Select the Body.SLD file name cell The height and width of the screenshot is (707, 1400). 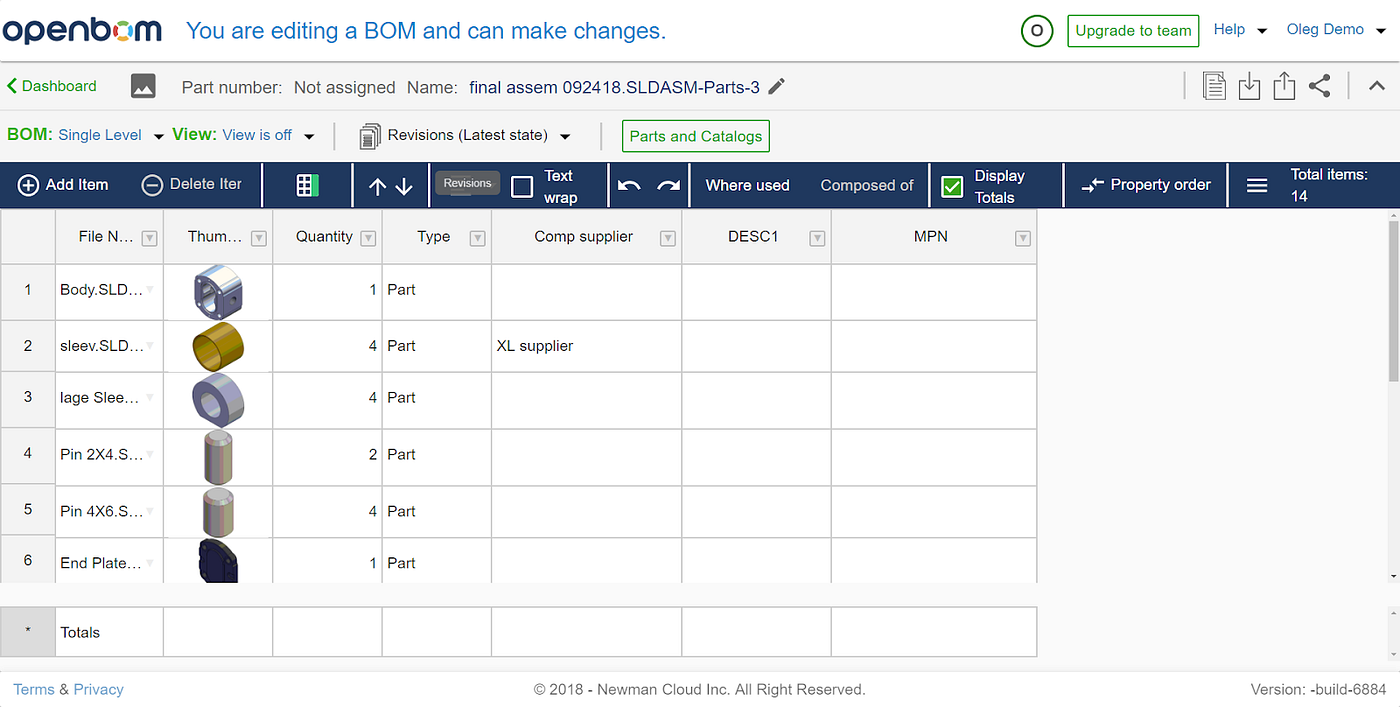click(109, 292)
